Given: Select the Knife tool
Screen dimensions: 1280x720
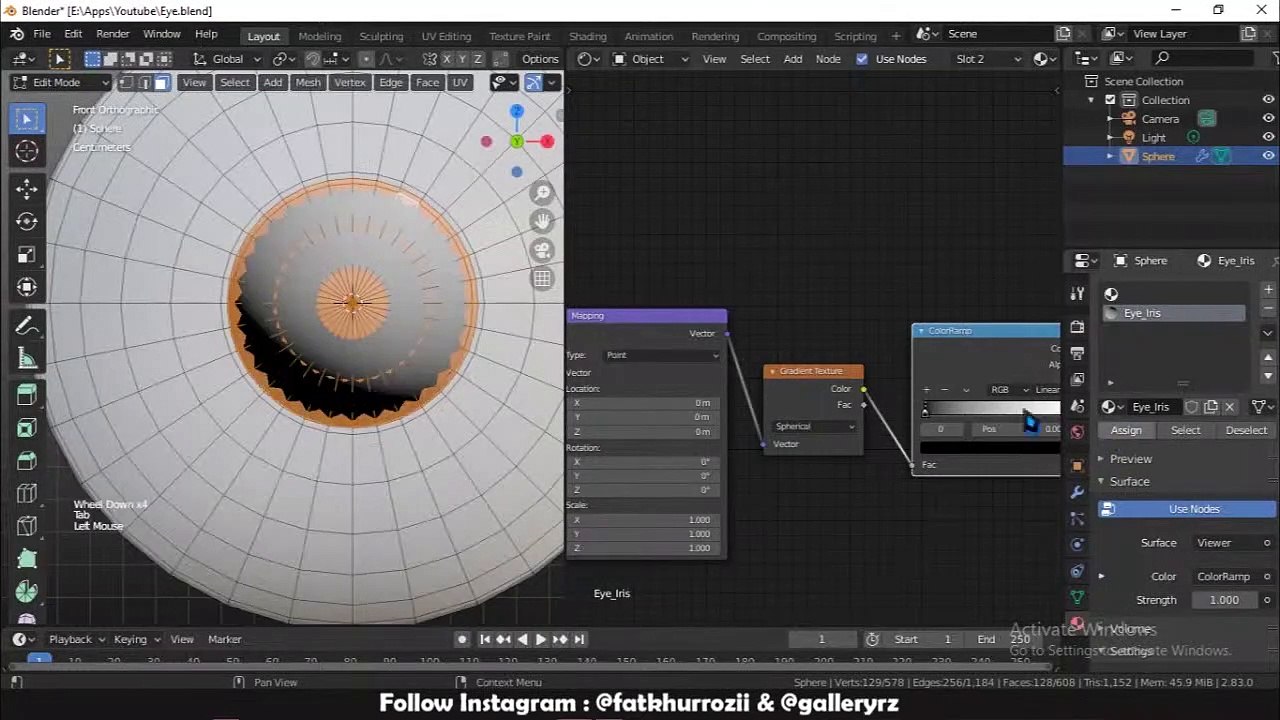Looking at the screenshot, I should [27, 527].
